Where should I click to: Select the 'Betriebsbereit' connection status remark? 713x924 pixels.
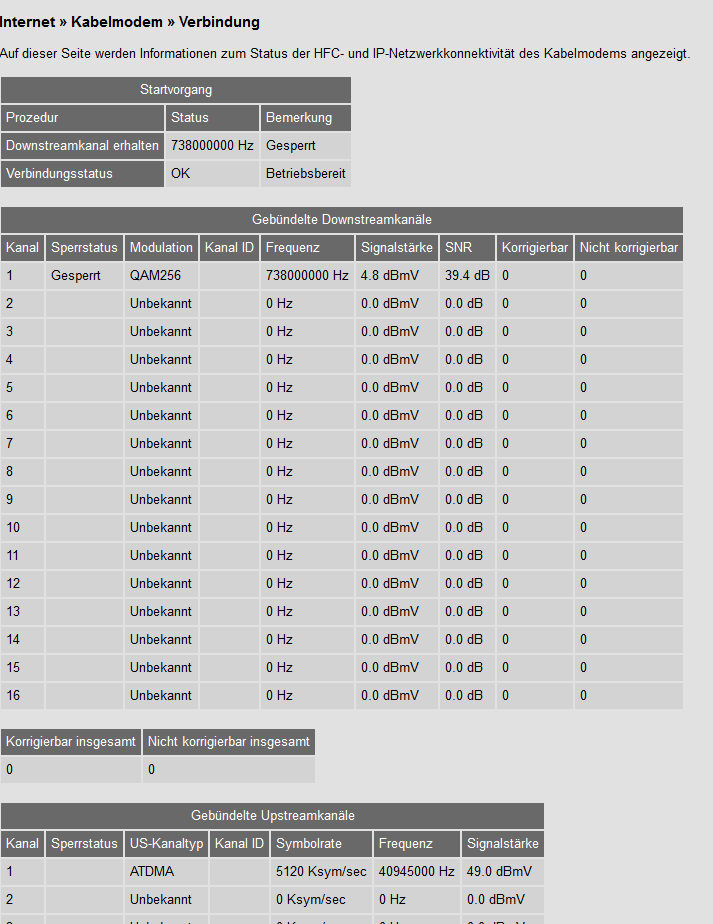pyautogui.click(x=305, y=174)
